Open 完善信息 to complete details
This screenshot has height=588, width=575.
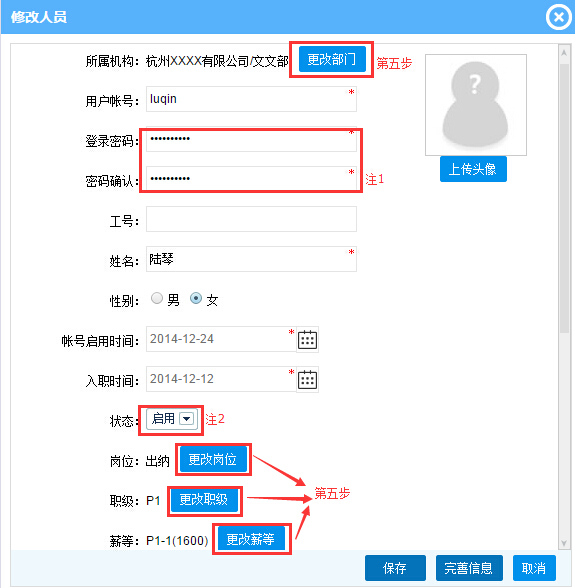(x=469, y=568)
